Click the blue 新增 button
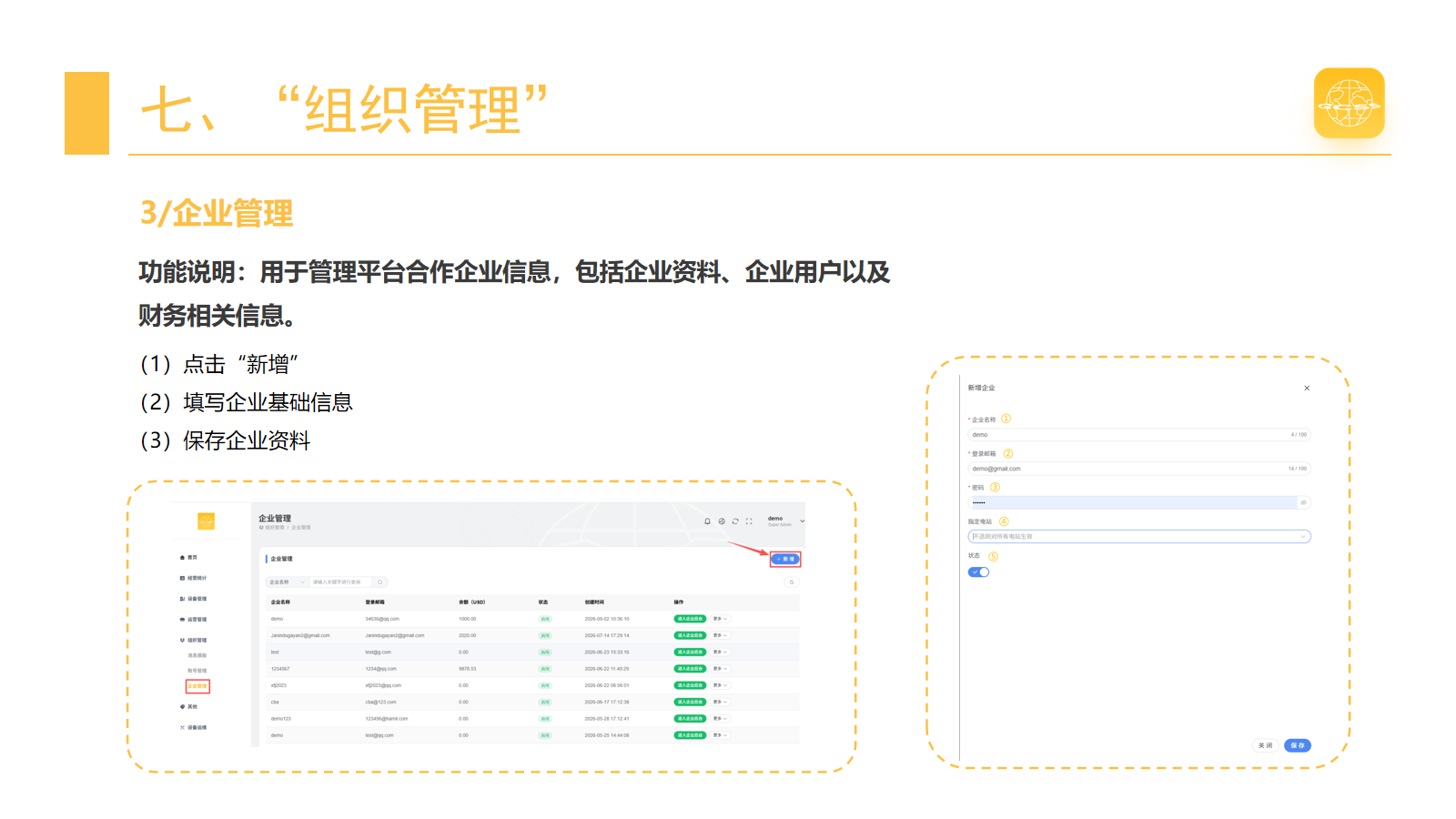The width and height of the screenshot is (1456, 819). pos(785,559)
